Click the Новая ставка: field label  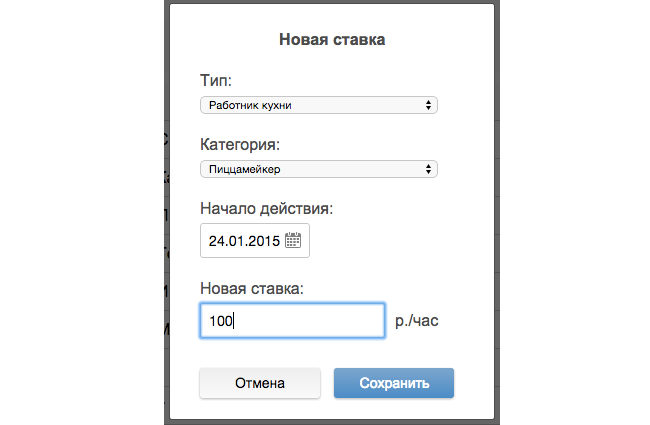[x=252, y=288]
